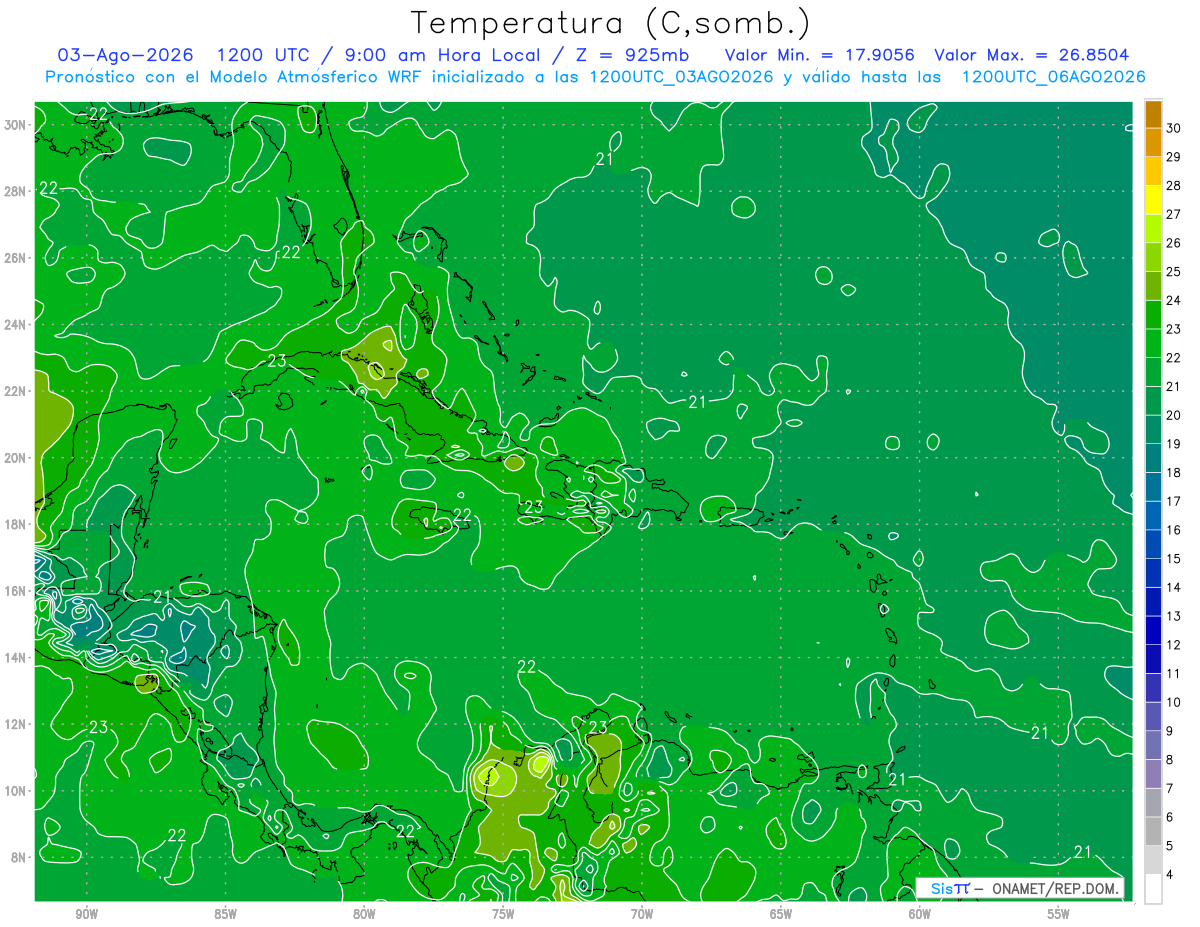Click the longitude axis label 80W
Image resolution: width=1200 pixels, height=927 pixels.
click(x=364, y=914)
